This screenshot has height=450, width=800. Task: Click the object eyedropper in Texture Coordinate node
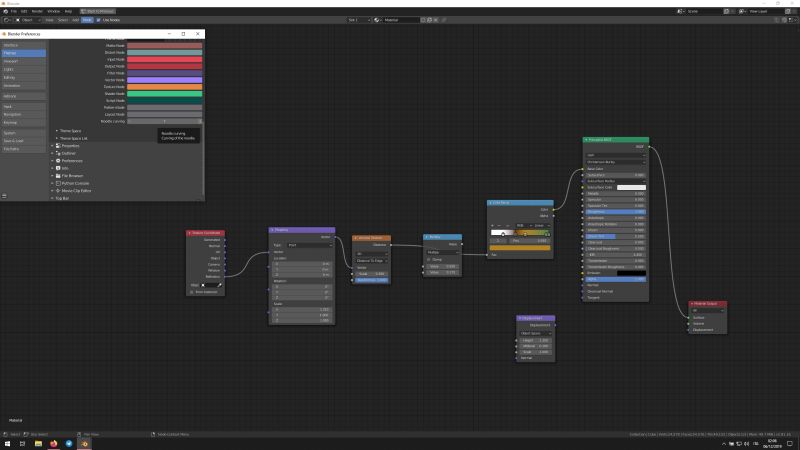click(220, 285)
